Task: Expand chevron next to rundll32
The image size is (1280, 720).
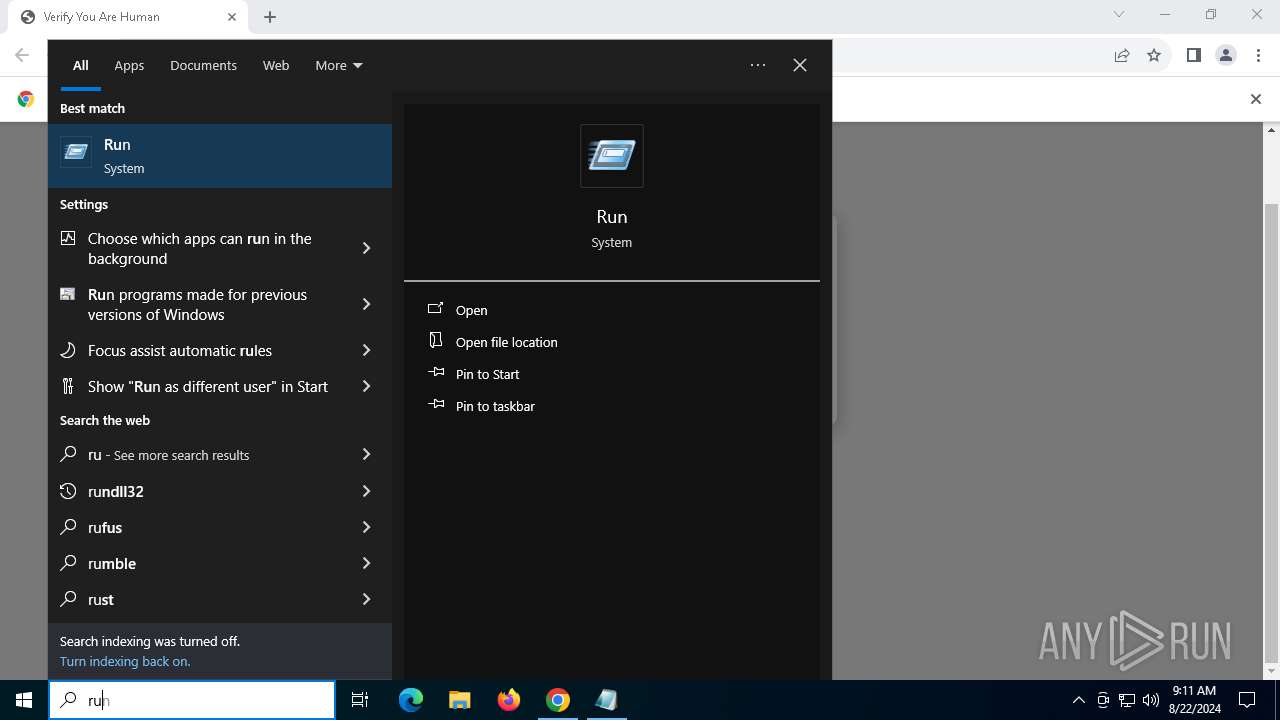Action: coord(366,491)
